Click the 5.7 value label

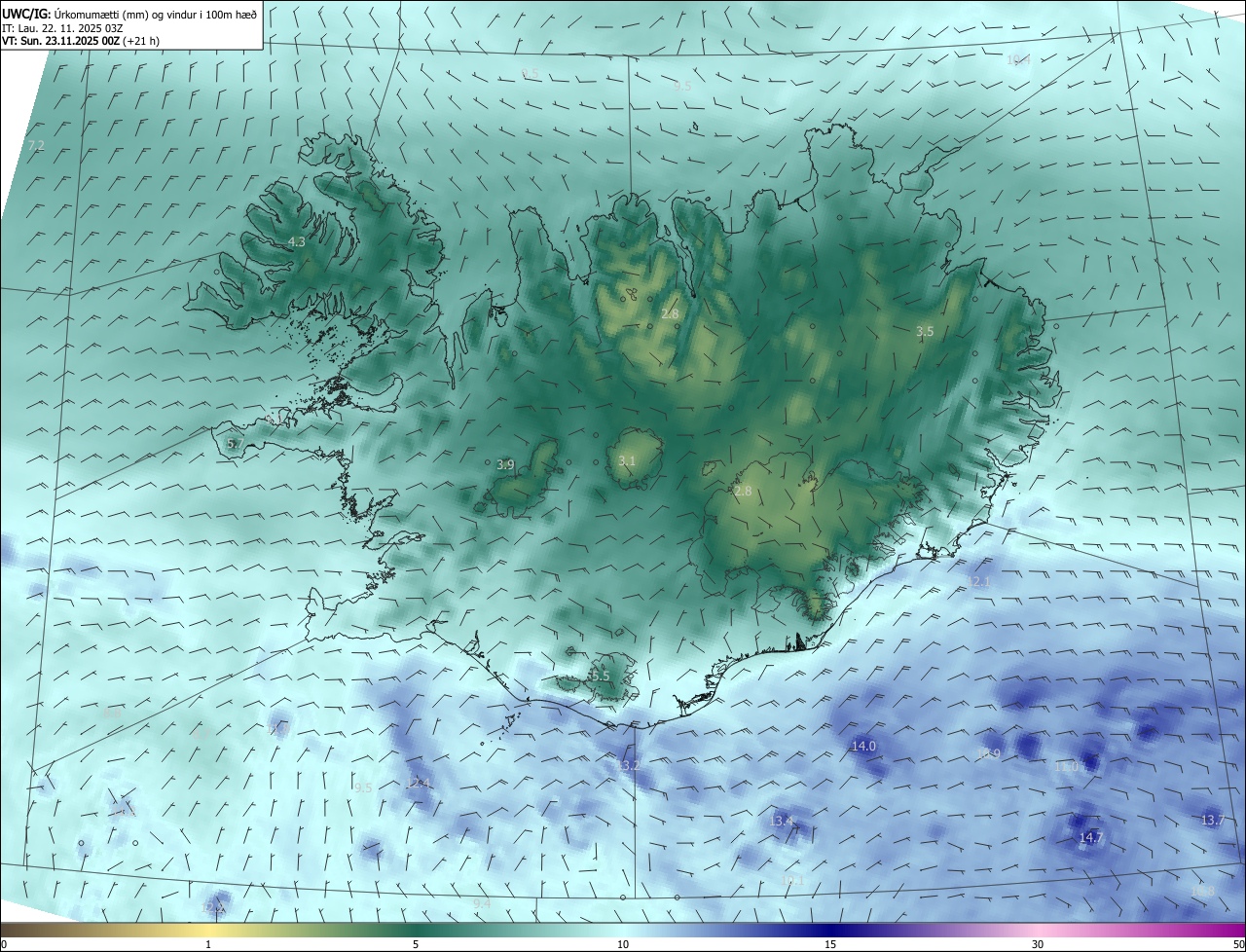(235, 443)
